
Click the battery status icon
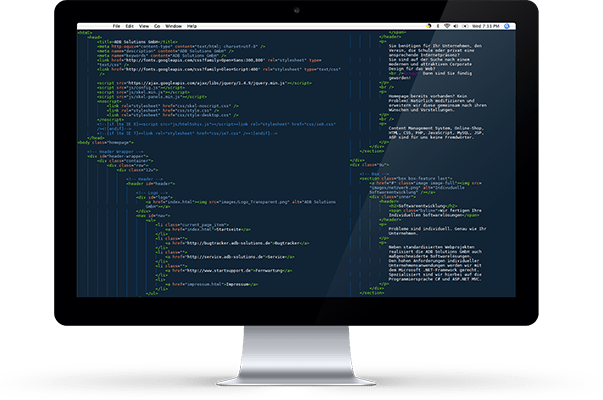tap(465, 26)
